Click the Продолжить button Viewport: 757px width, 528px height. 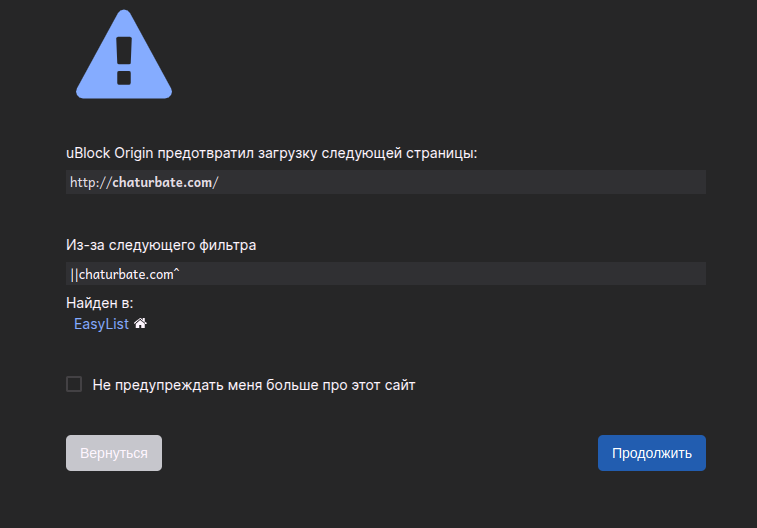[652, 453]
